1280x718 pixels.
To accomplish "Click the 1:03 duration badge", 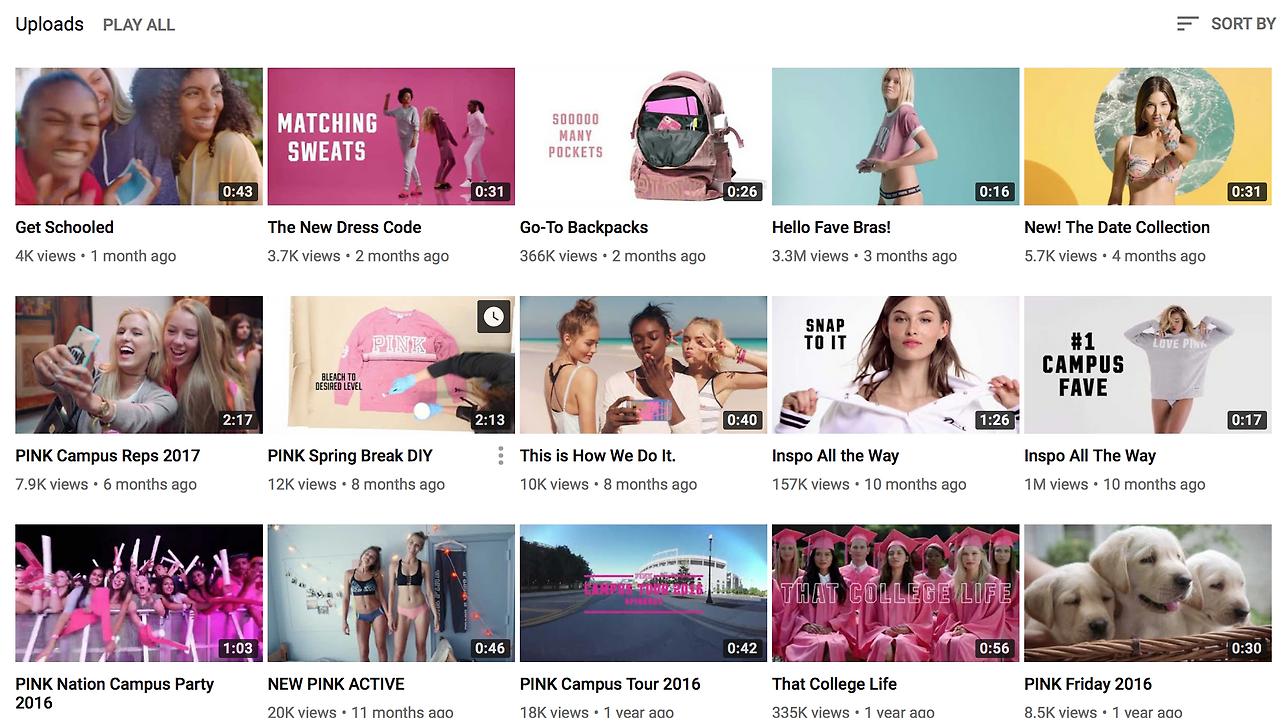I will tap(238, 648).
